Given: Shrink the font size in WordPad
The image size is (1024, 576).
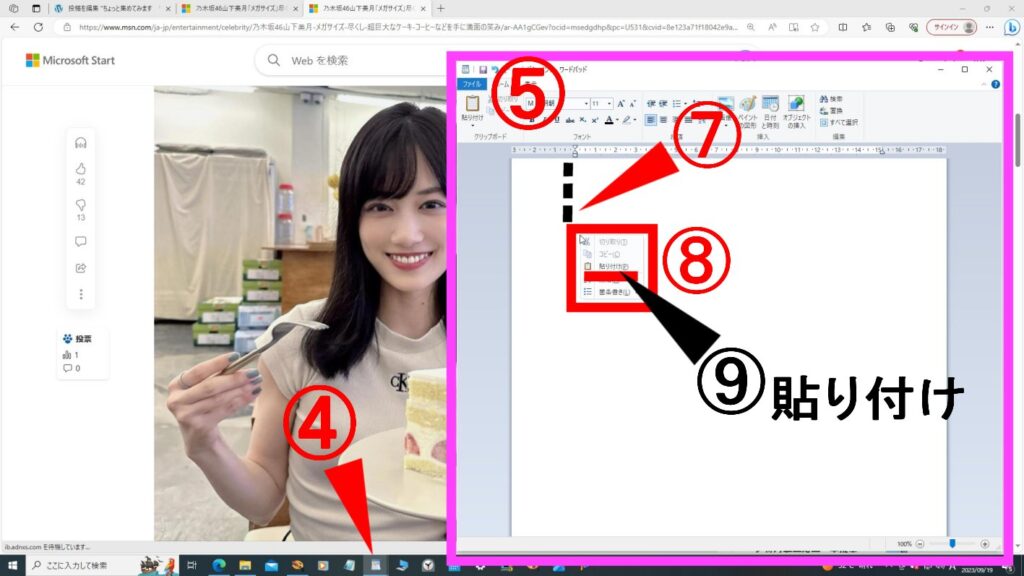Looking at the screenshot, I should tap(632, 104).
